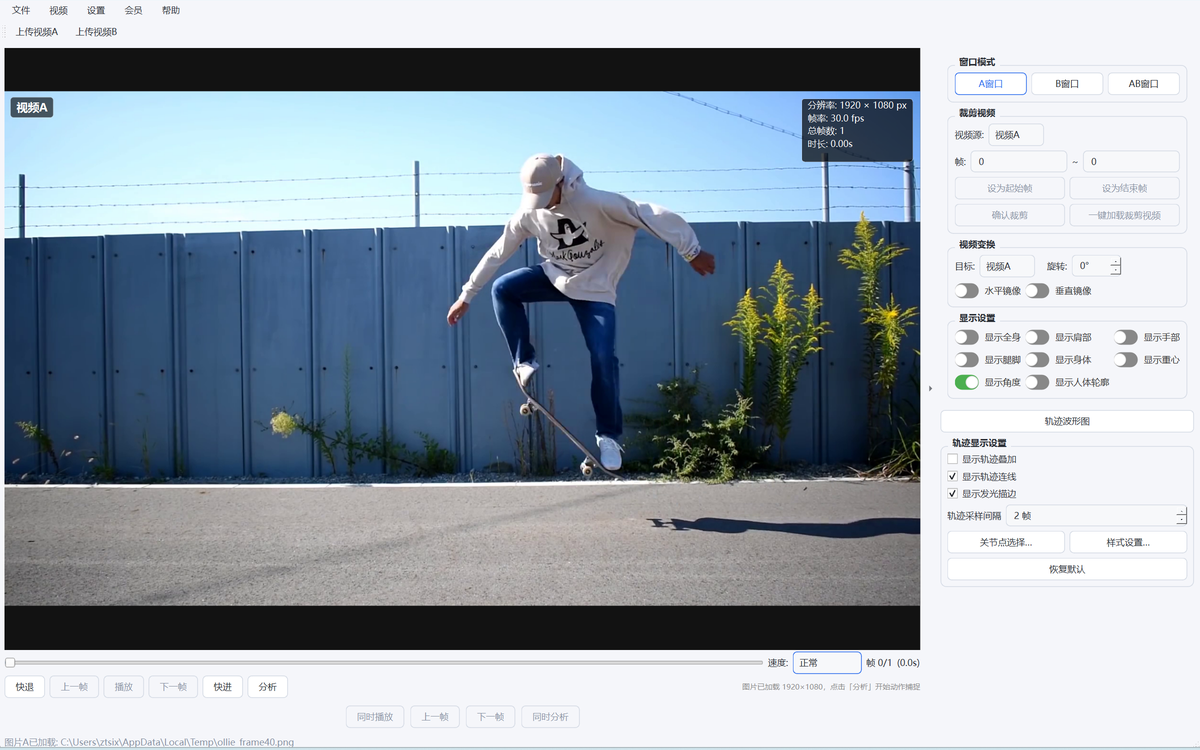Open the 速度 dropdown showing 正常
Viewport: 1200px width, 750px height.
(x=827, y=662)
